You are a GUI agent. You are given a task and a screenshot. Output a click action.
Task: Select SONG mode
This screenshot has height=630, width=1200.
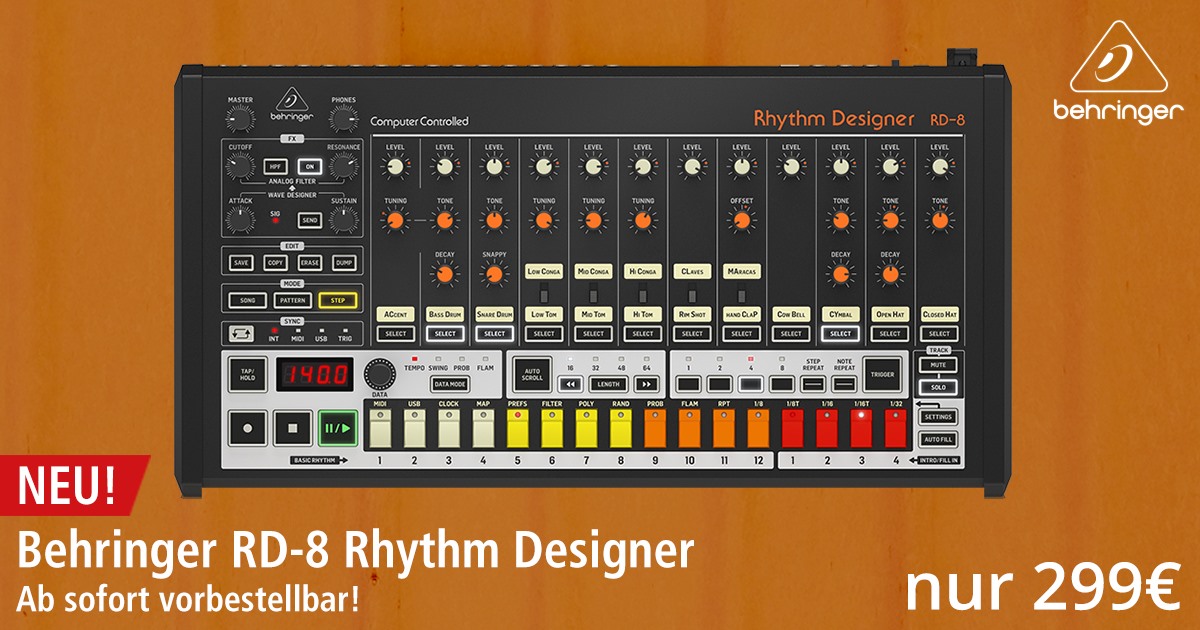point(247,300)
